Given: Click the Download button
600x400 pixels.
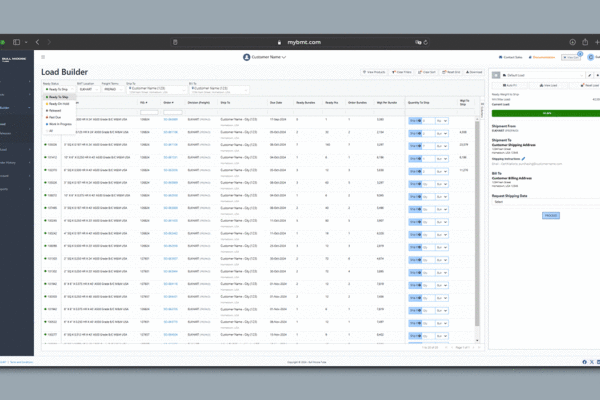Looking at the screenshot, I should 473,73.
